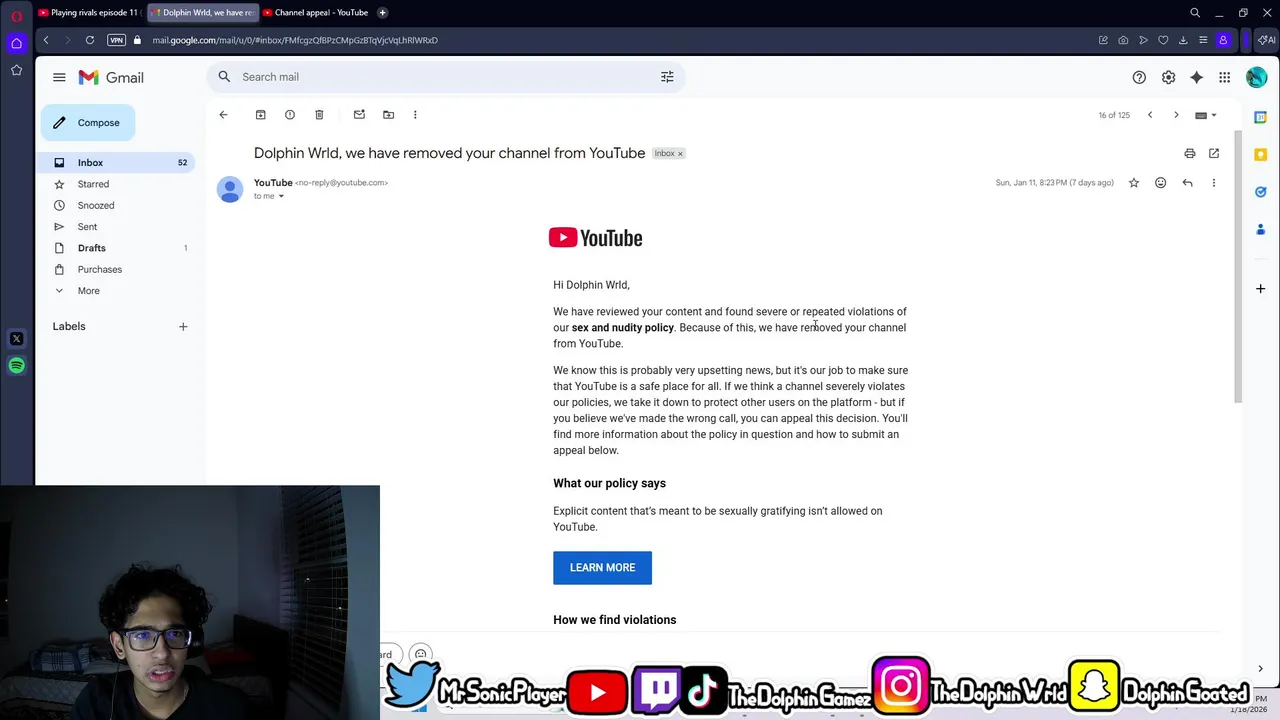
Task: Open Opera snapshot camera icon
Action: pos(1123,40)
